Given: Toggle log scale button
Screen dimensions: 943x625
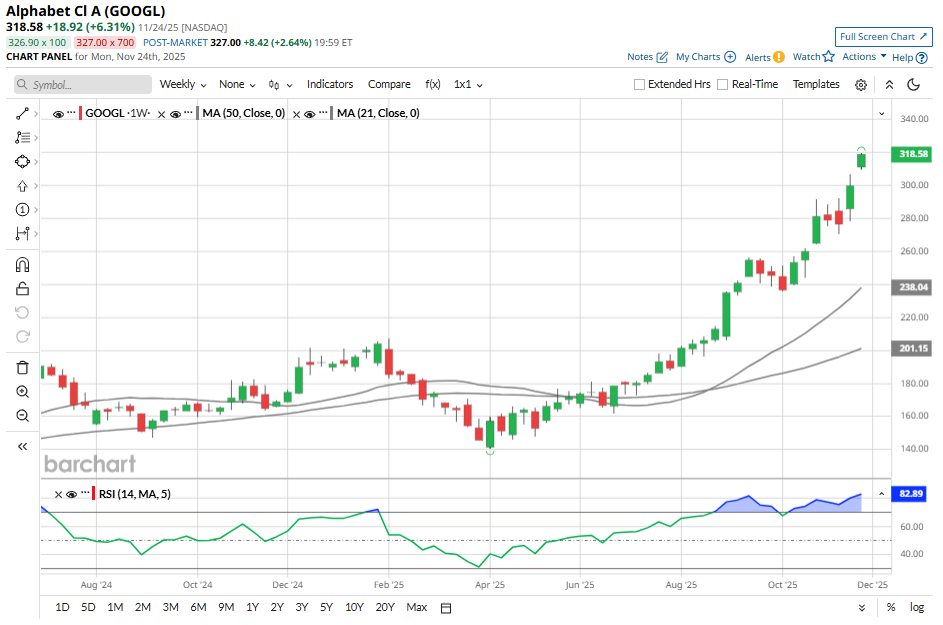Looking at the screenshot, I should [917, 608].
